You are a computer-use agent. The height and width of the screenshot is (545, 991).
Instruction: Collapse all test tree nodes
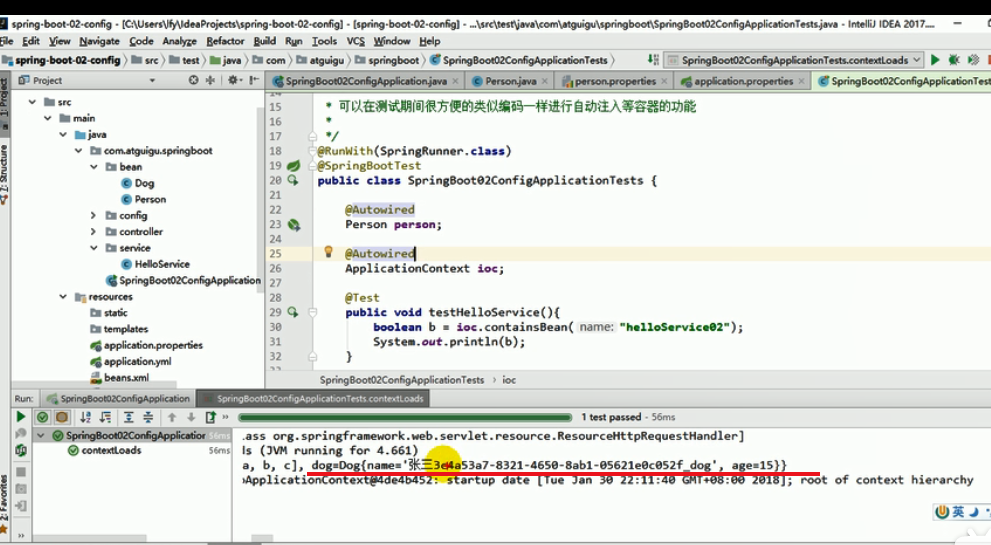pyautogui.click(x=148, y=417)
